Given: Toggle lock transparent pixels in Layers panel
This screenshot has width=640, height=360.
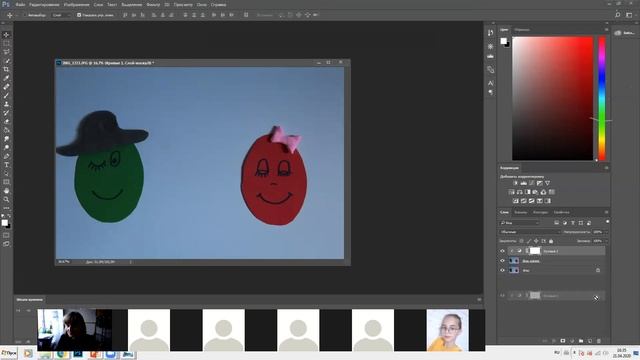Looking at the screenshot, I should (x=521, y=241).
